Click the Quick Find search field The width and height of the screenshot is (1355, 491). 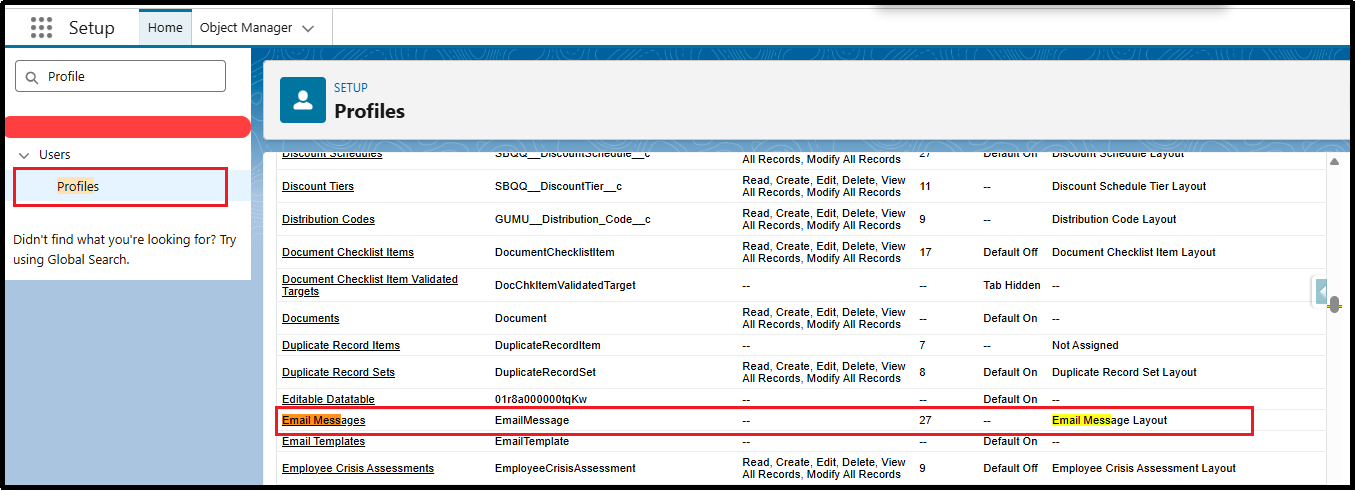tap(130, 77)
